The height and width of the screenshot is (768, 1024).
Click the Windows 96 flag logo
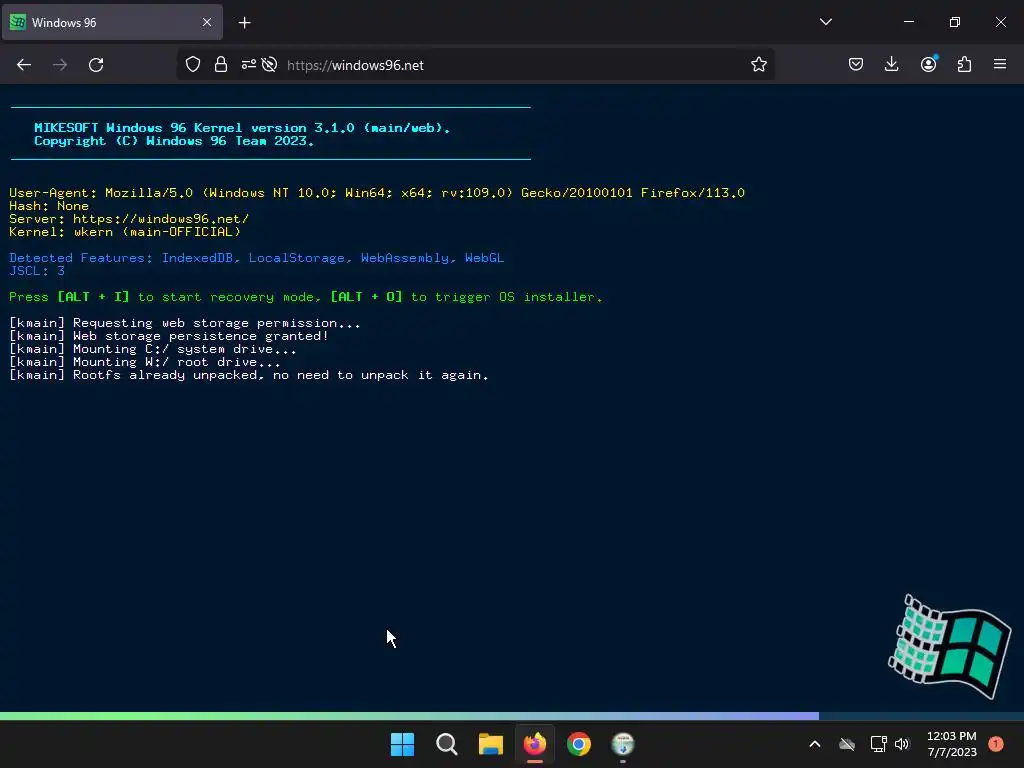coord(950,646)
